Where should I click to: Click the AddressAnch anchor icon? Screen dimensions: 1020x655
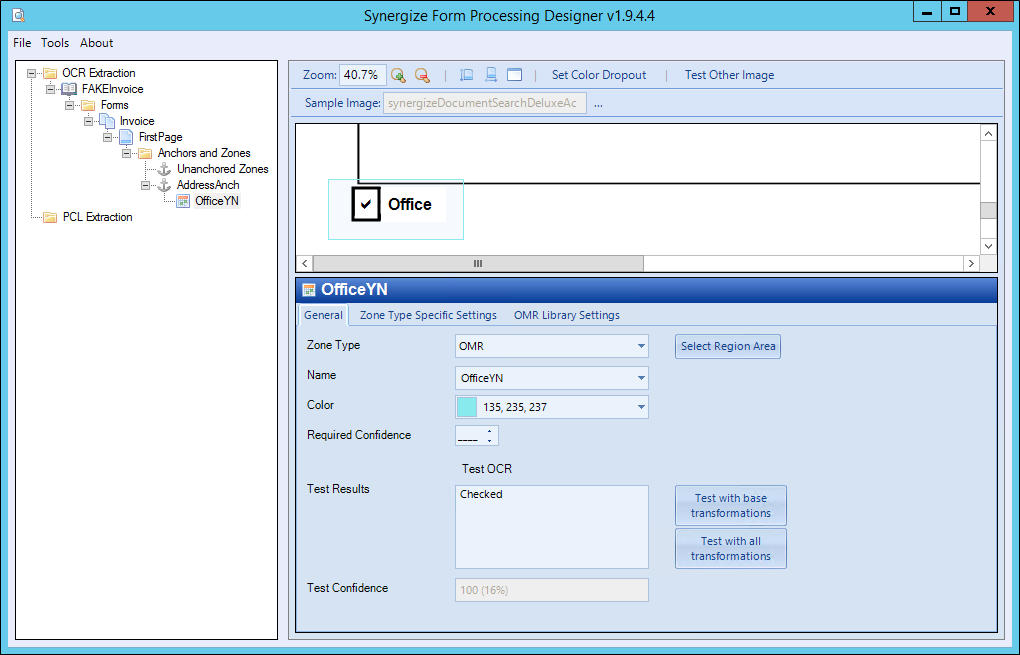click(x=165, y=185)
